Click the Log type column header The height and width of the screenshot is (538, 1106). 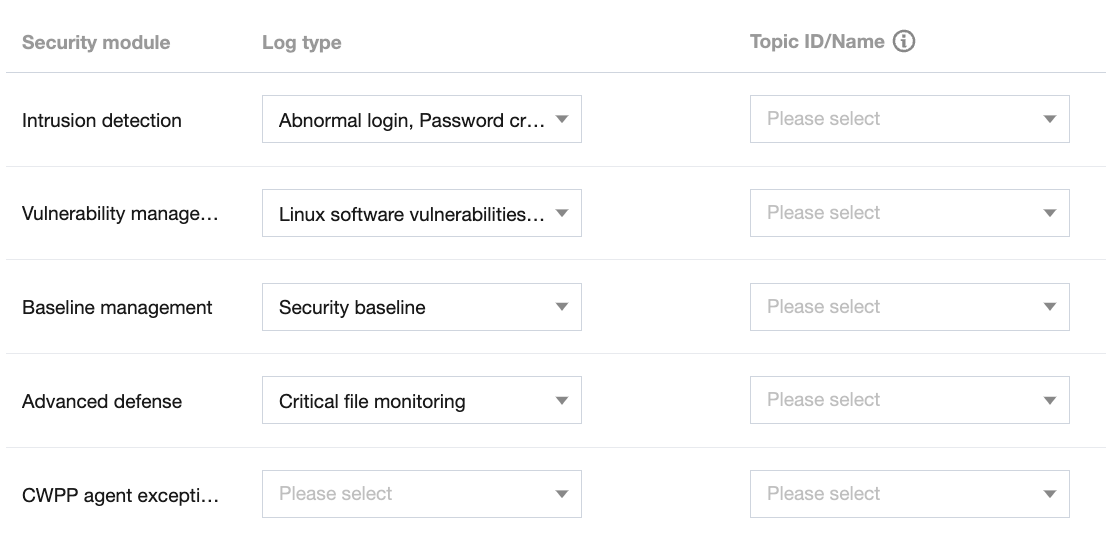coord(301,43)
